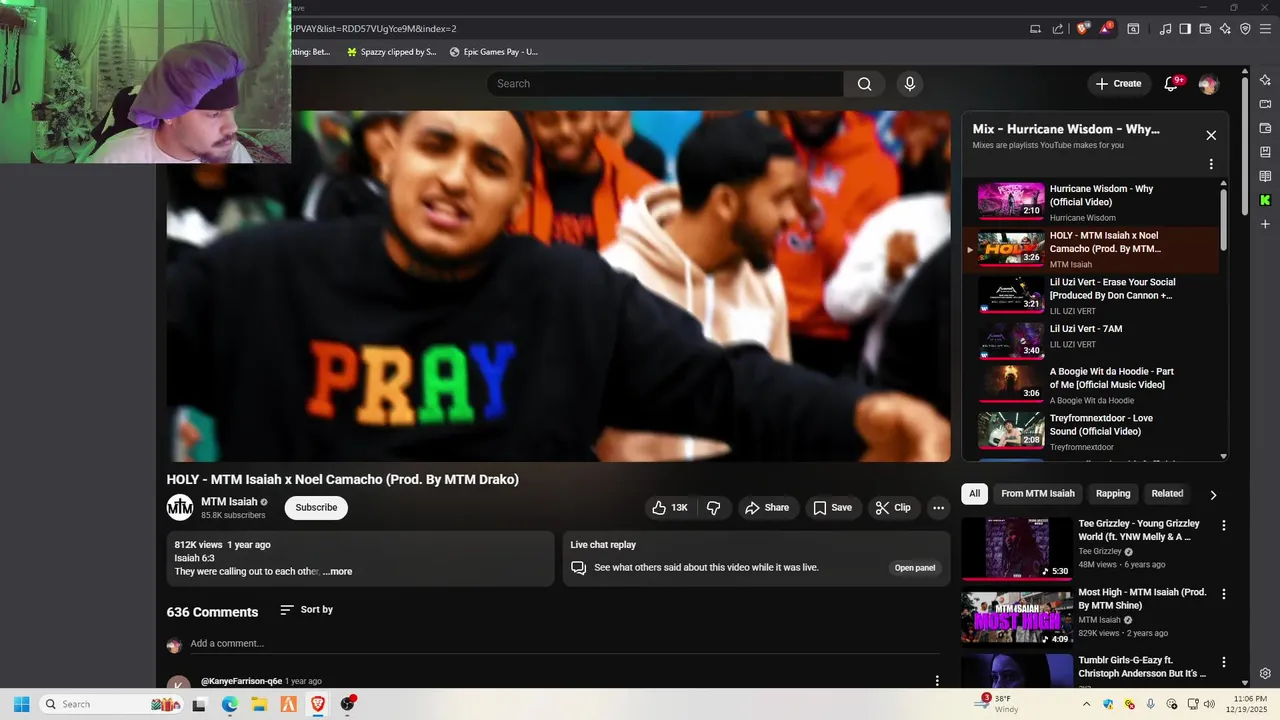This screenshot has width=1280, height=720.
Task: Open Tee Grizzley Young Grizzley World thumbnail
Action: 1017,548
